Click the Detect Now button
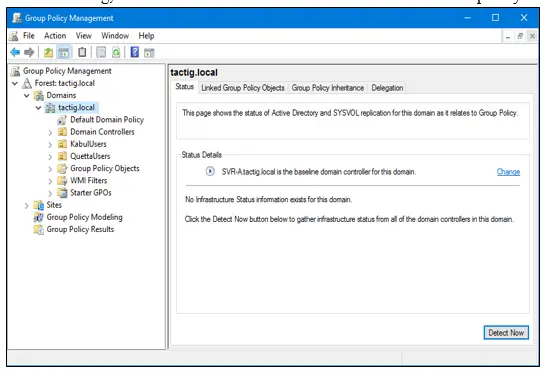546x371 pixels. point(506,333)
